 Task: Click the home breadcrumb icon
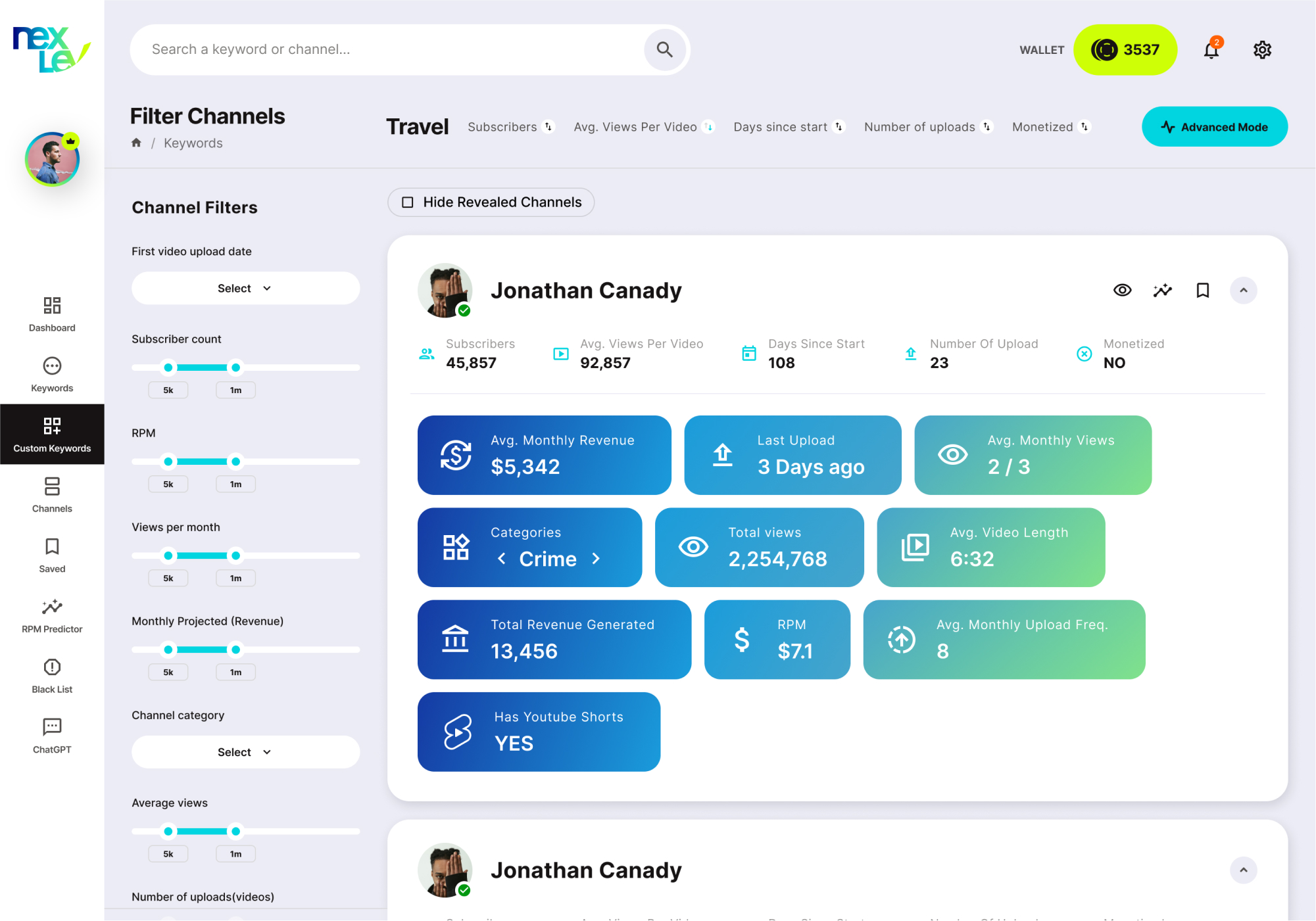136,143
